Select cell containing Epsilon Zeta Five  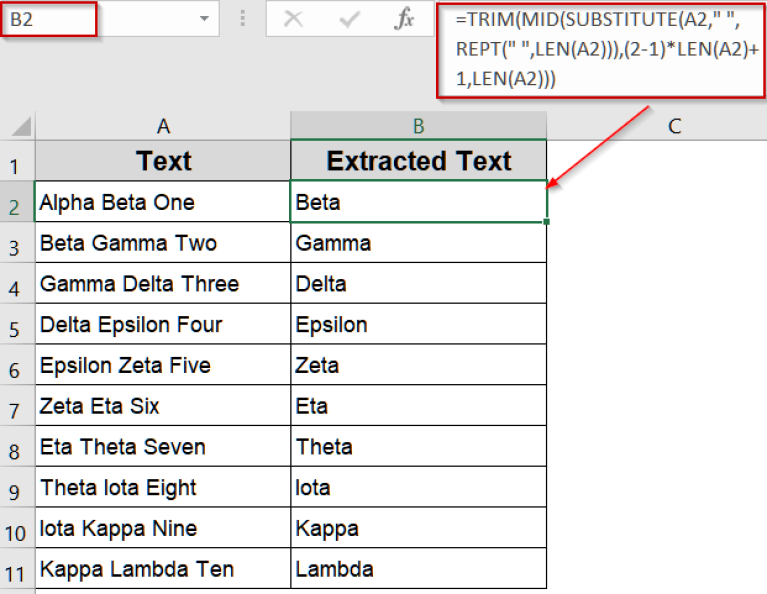coord(163,365)
